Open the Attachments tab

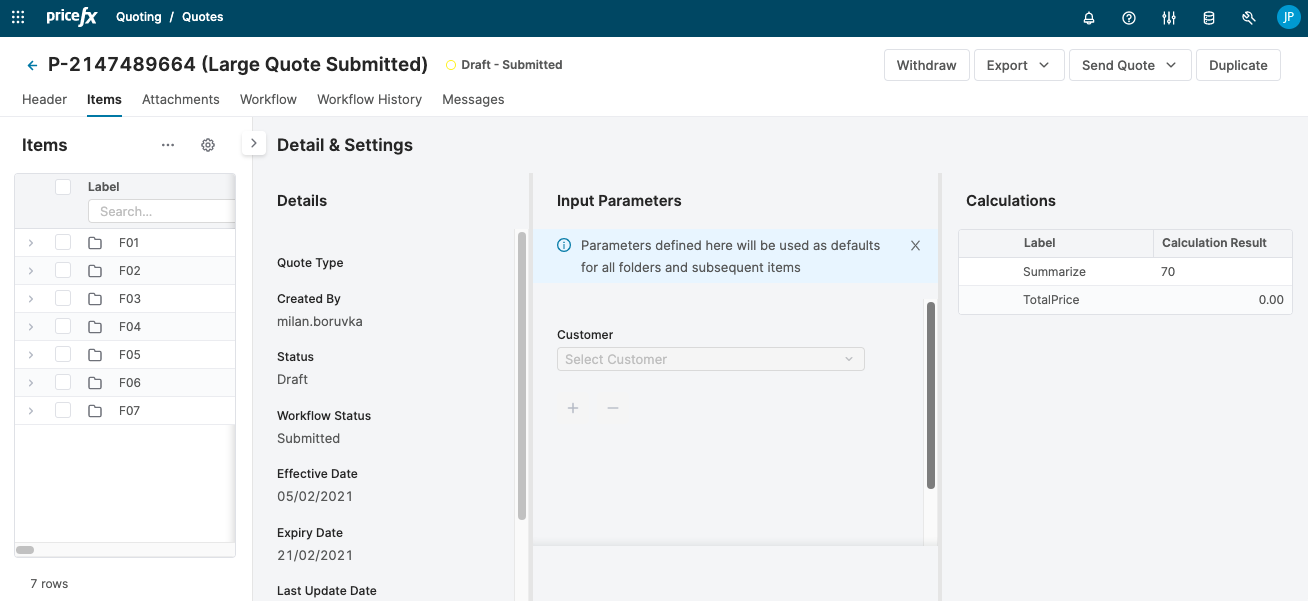[x=180, y=99]
